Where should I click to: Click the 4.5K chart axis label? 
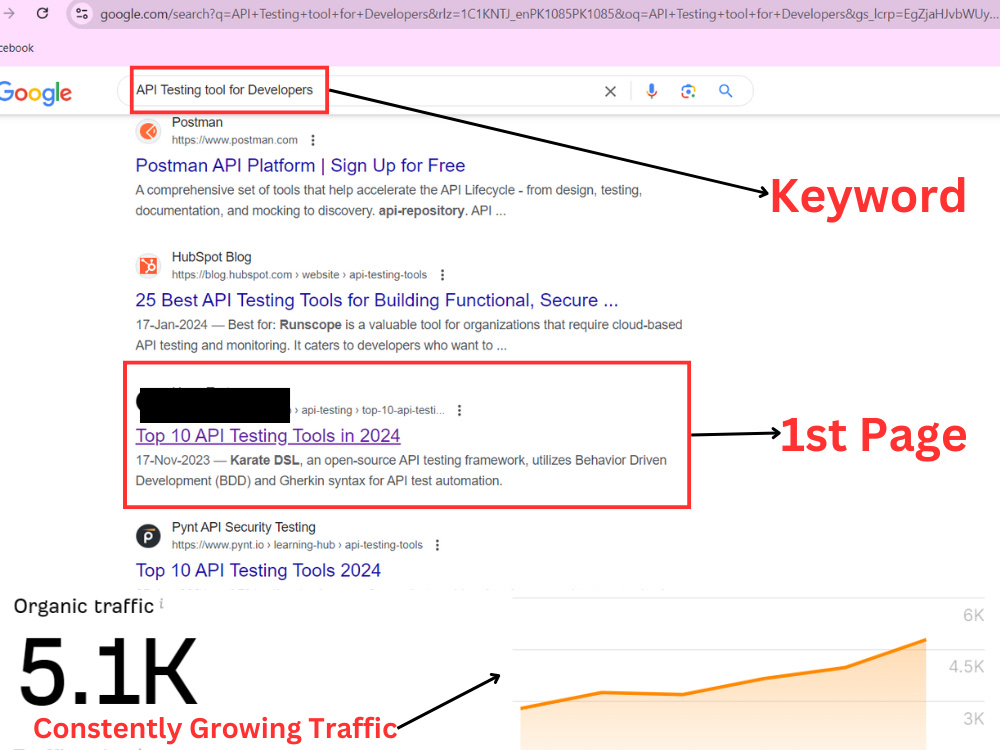click(966, 667)
